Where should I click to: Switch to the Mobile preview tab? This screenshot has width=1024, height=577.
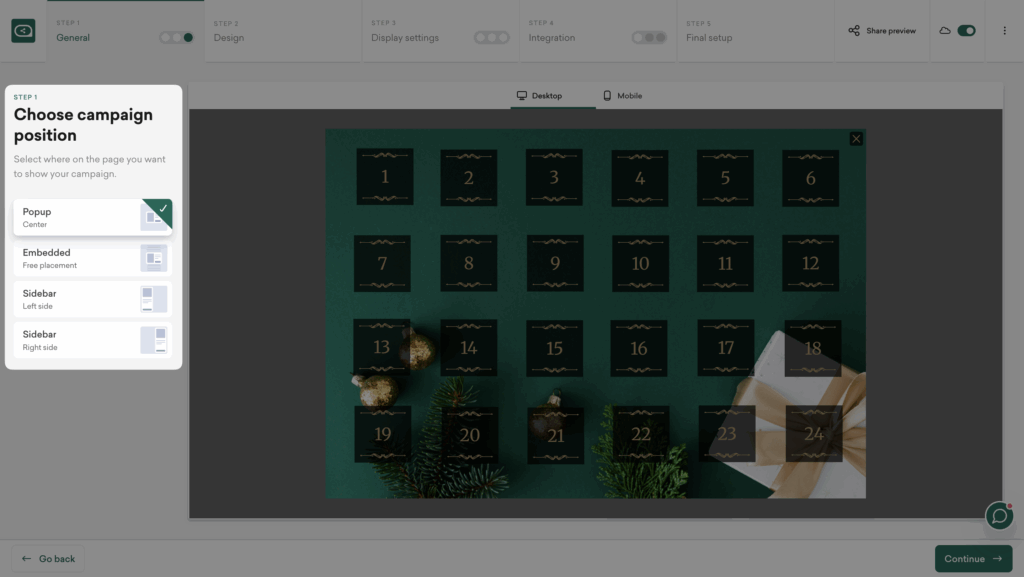pyautogui.click(x=622, y=96)
